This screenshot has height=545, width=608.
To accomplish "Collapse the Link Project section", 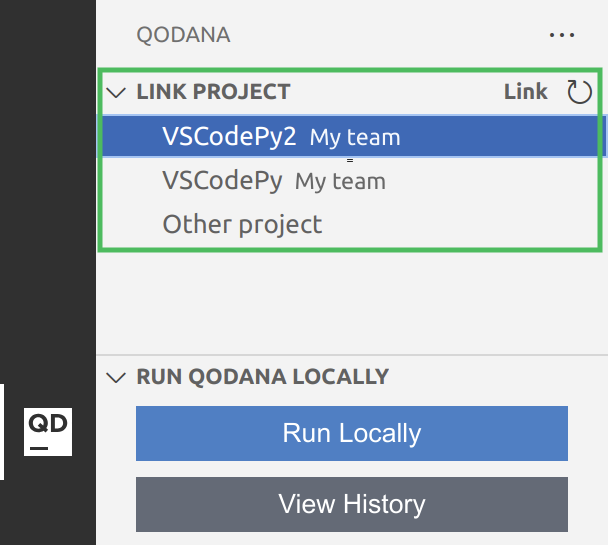I will pyautogui.click(x=116, y=92).
